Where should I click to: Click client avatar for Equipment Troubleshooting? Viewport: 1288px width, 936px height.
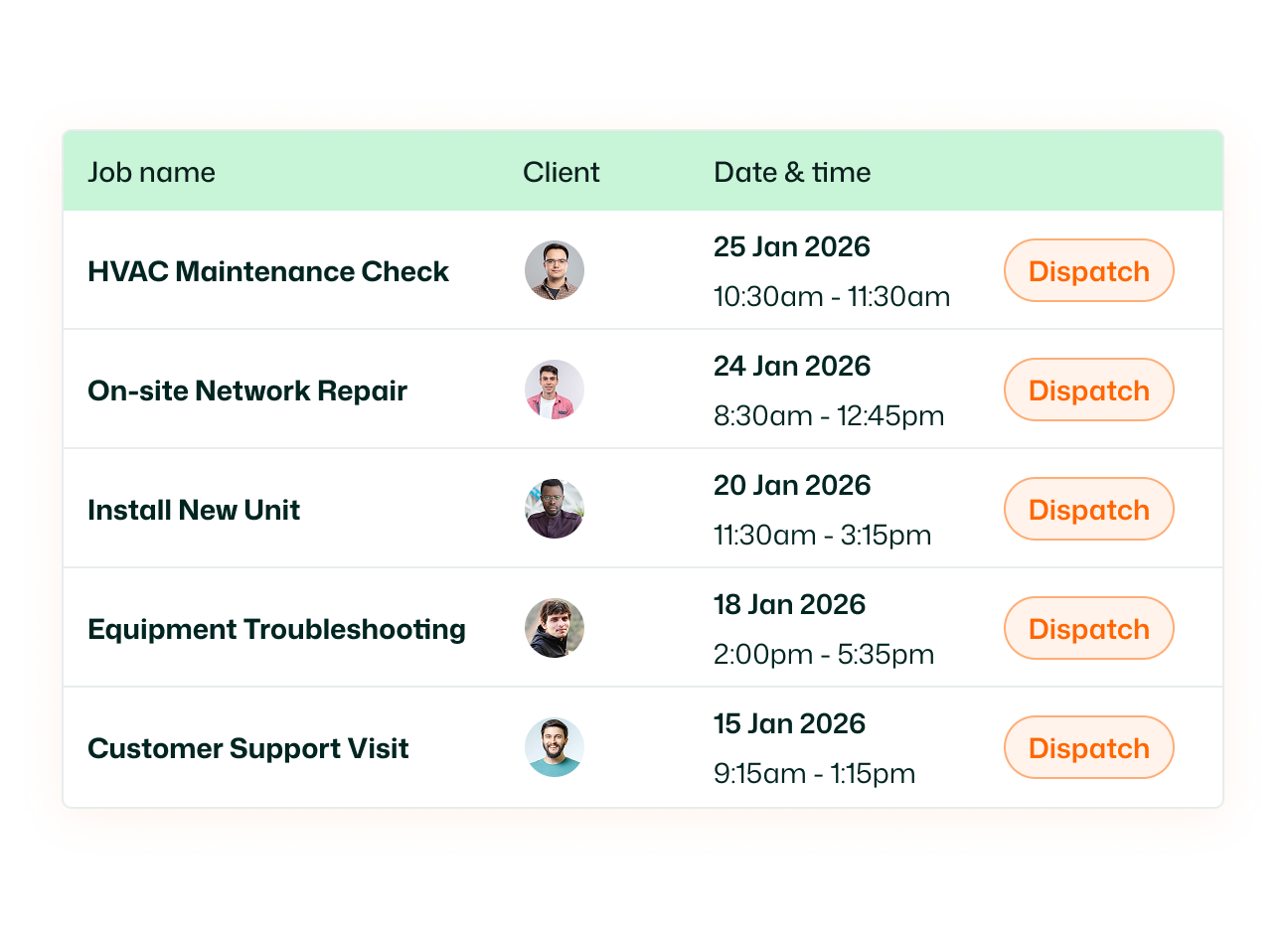(x=555, y=628)
